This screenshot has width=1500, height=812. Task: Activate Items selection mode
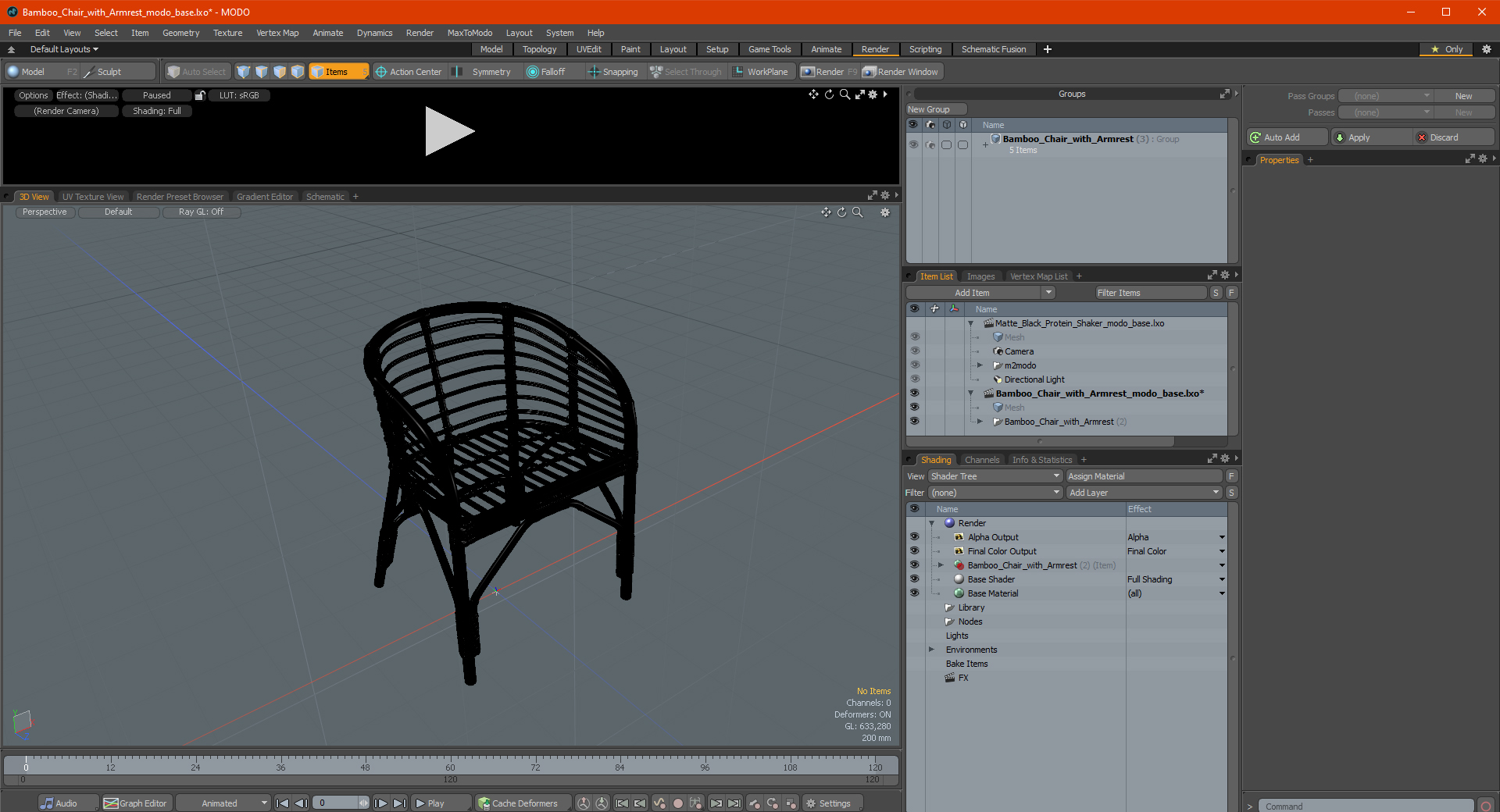click(x=338, y=72)
